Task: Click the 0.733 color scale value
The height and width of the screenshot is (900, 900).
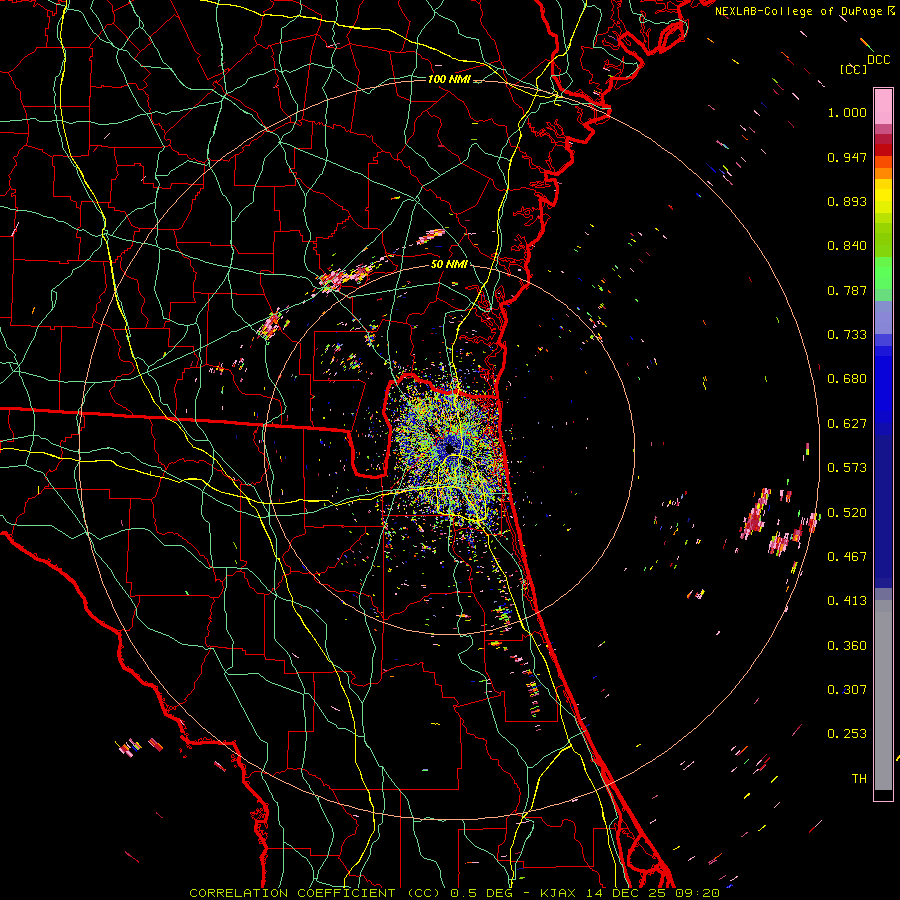Action: click(x=847, y=335)
